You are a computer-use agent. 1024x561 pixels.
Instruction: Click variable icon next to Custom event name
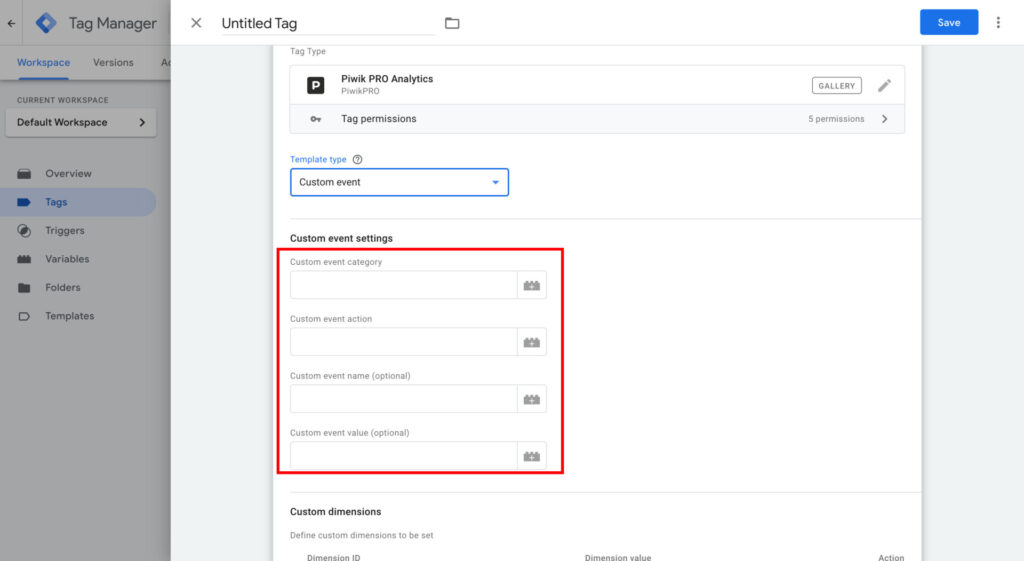[532, 399]
